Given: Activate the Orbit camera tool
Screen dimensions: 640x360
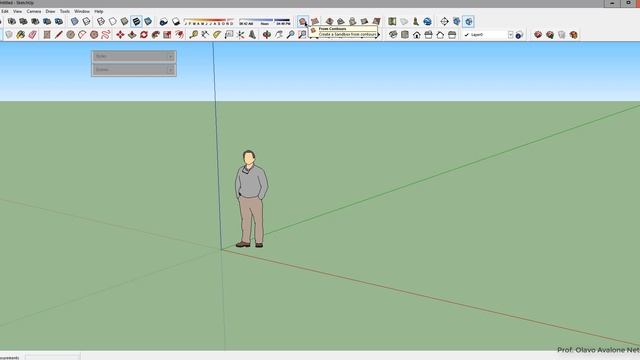Looking at the screenshot, I should point(267,35).
